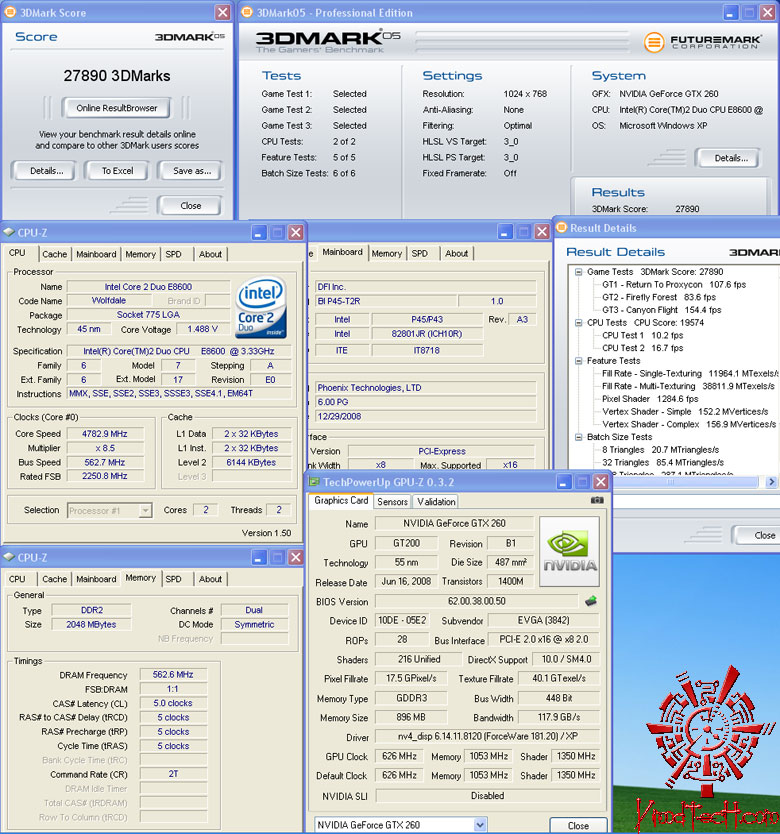Switch to the Cache tab in upper CPU-Z
The image size is (780, 834).
pos(55,254)
